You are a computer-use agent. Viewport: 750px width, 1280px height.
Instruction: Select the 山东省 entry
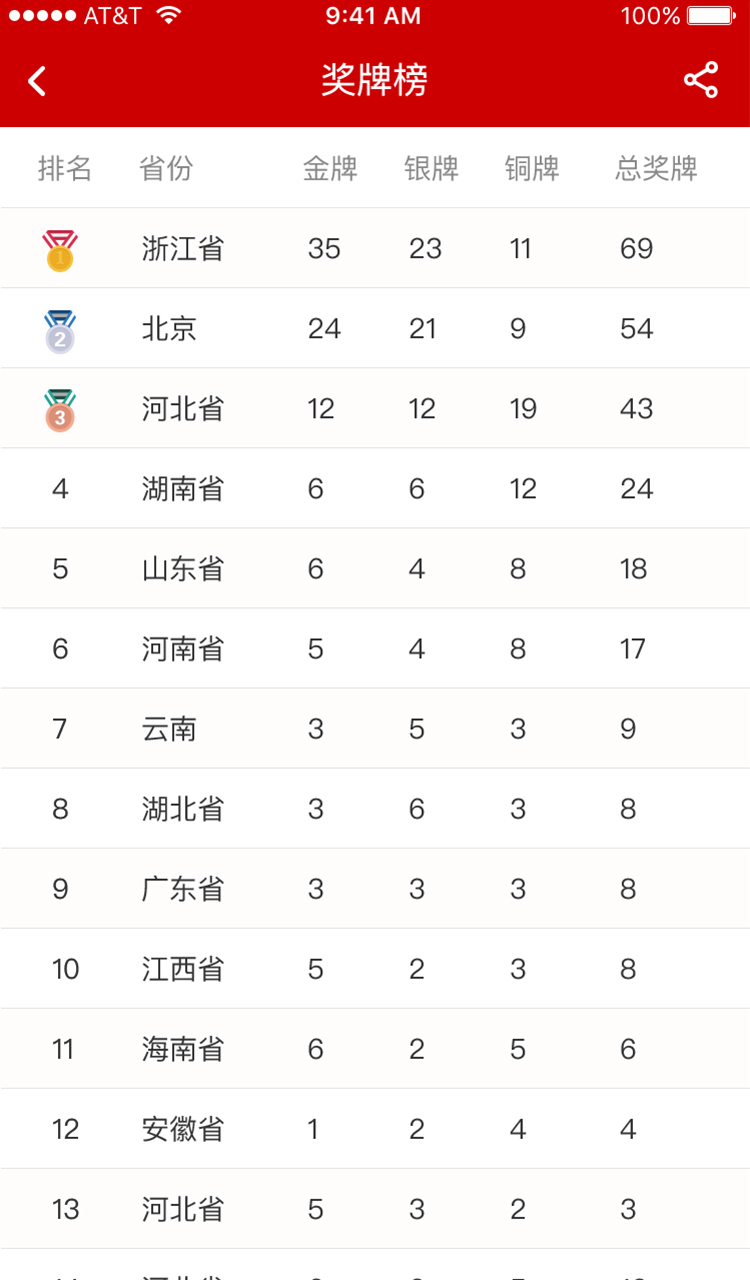click(x=375, y=568)
